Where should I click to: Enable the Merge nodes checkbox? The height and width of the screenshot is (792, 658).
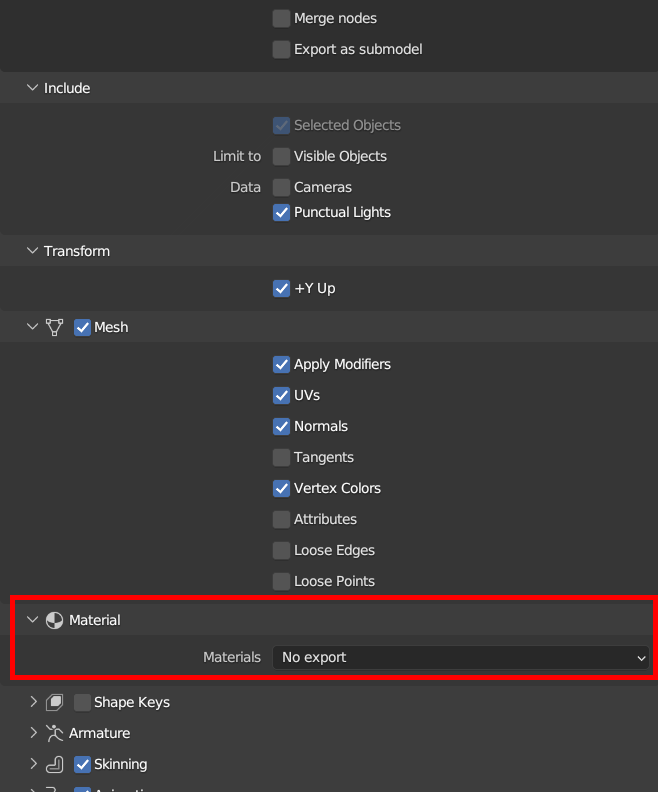point(282,18)
